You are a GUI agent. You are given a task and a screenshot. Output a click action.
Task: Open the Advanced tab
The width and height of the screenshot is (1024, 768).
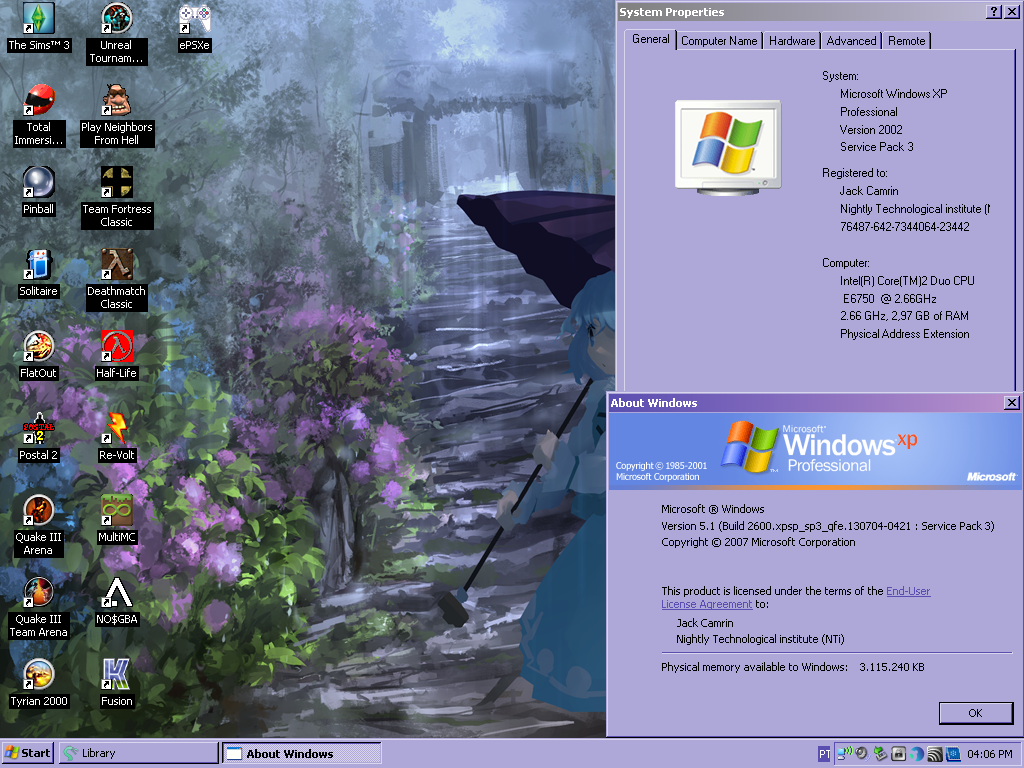coord(852,41)
